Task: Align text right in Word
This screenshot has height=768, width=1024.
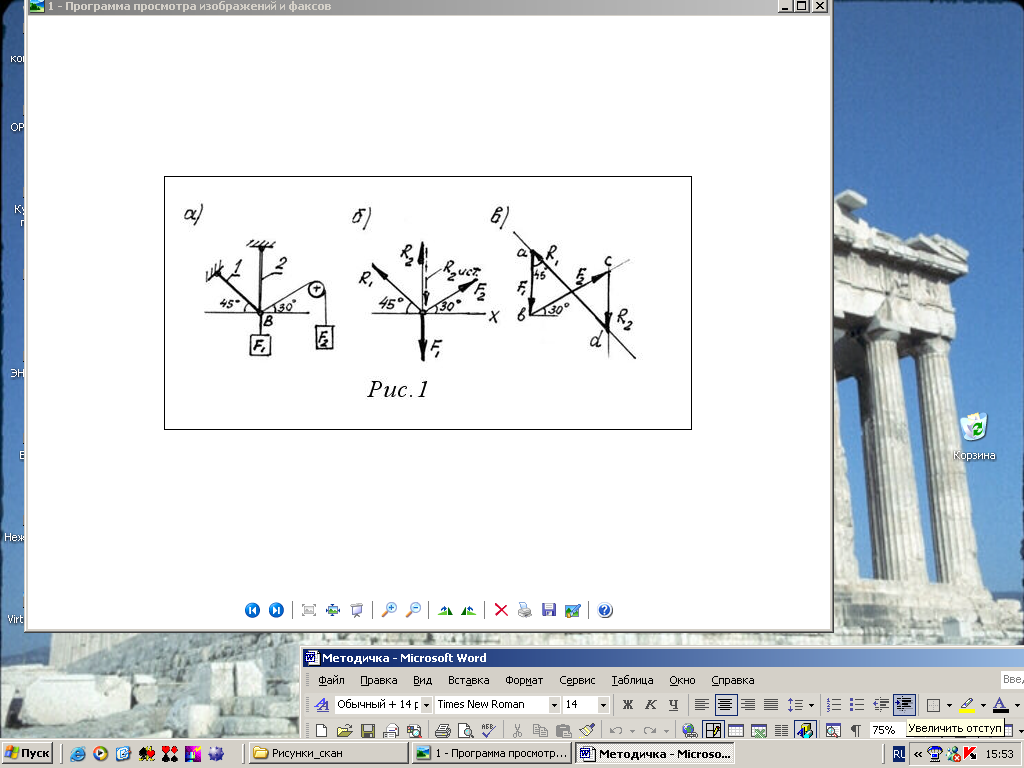Action: click(x=748, y=705)
